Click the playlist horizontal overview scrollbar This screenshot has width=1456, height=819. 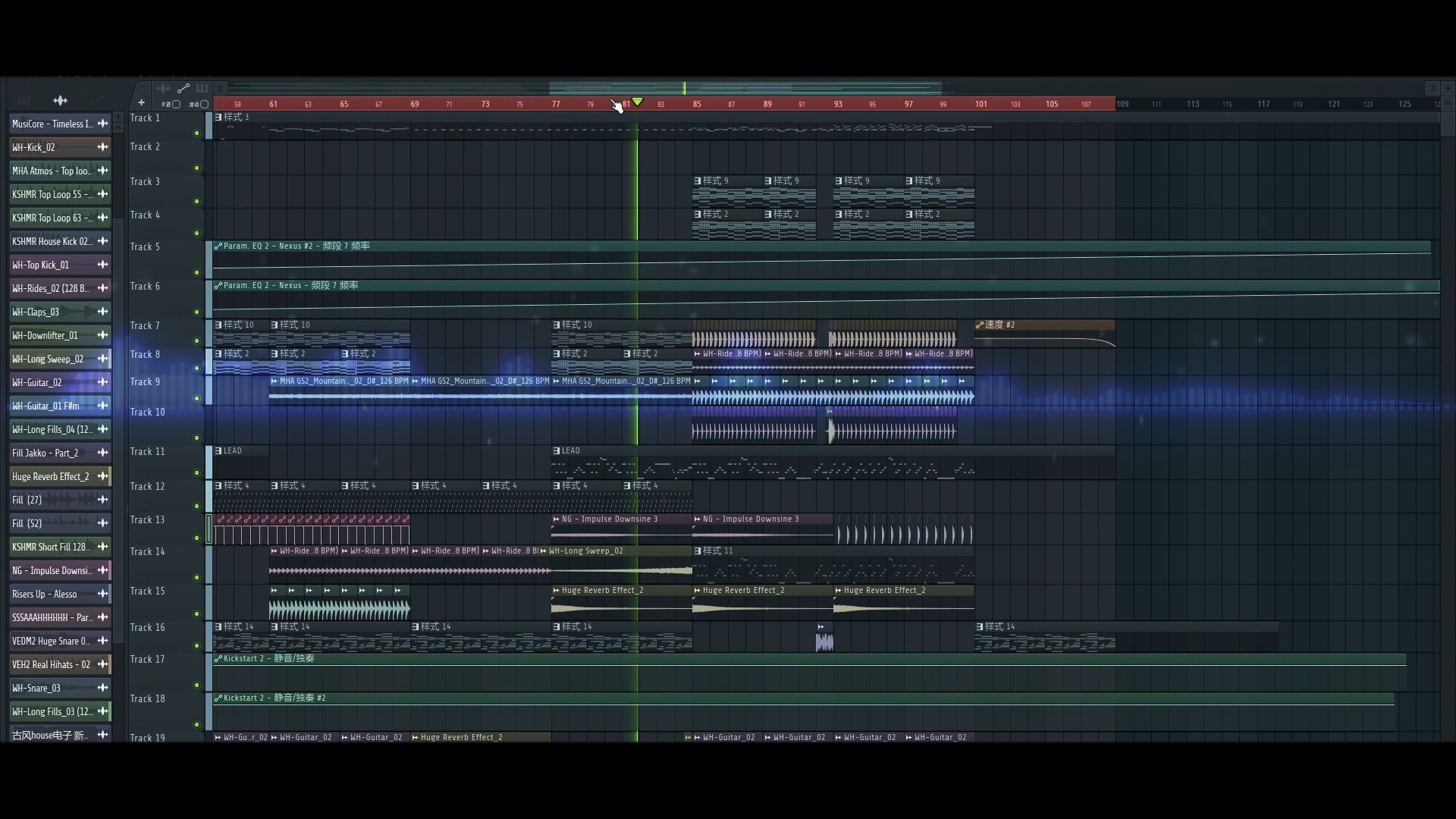coord(745,89)
